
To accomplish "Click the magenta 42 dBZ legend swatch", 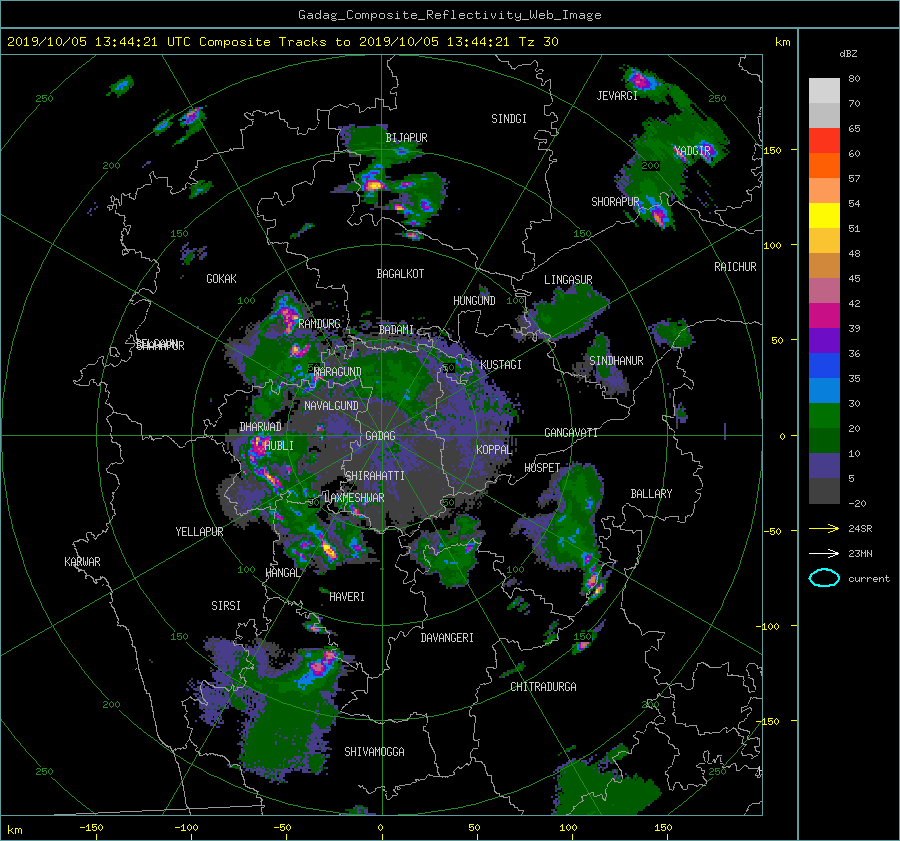I will coord(824,315).
